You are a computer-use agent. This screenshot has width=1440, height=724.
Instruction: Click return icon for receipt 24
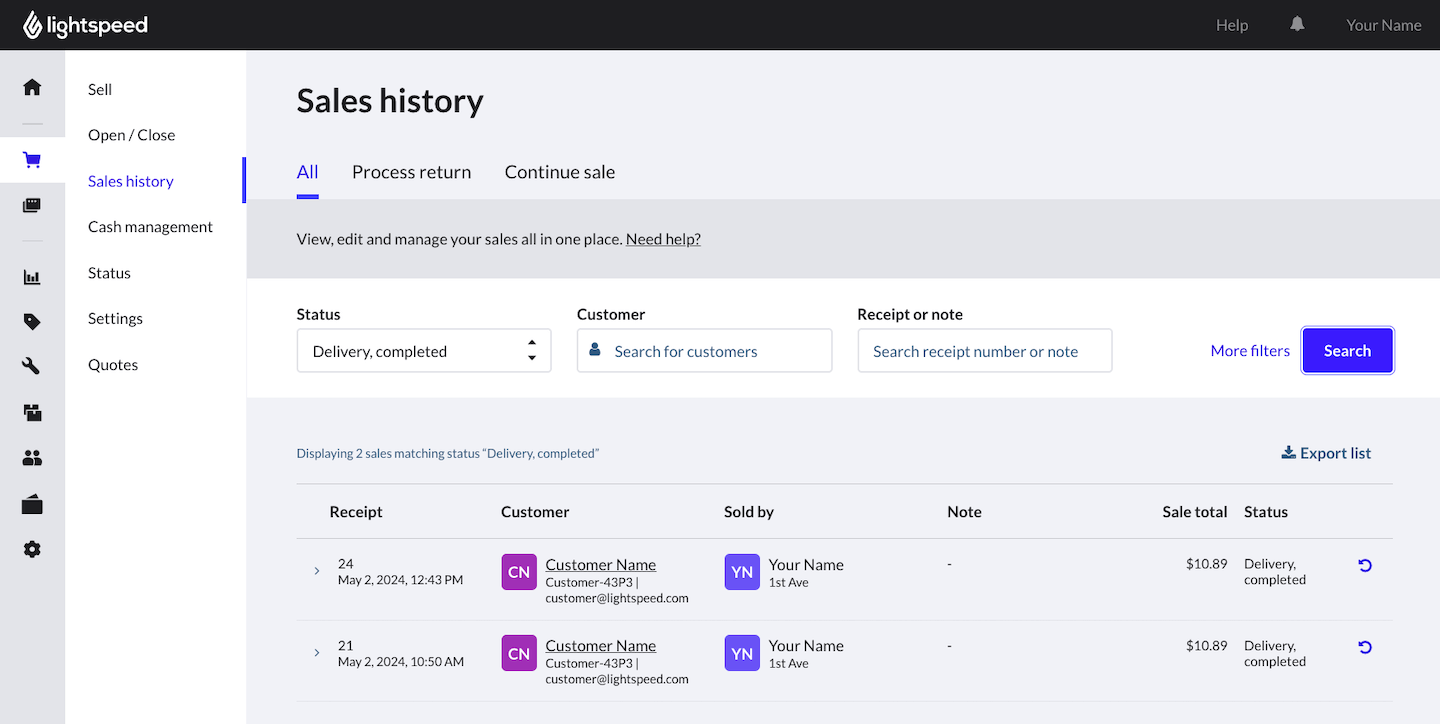coord(1364,566)
